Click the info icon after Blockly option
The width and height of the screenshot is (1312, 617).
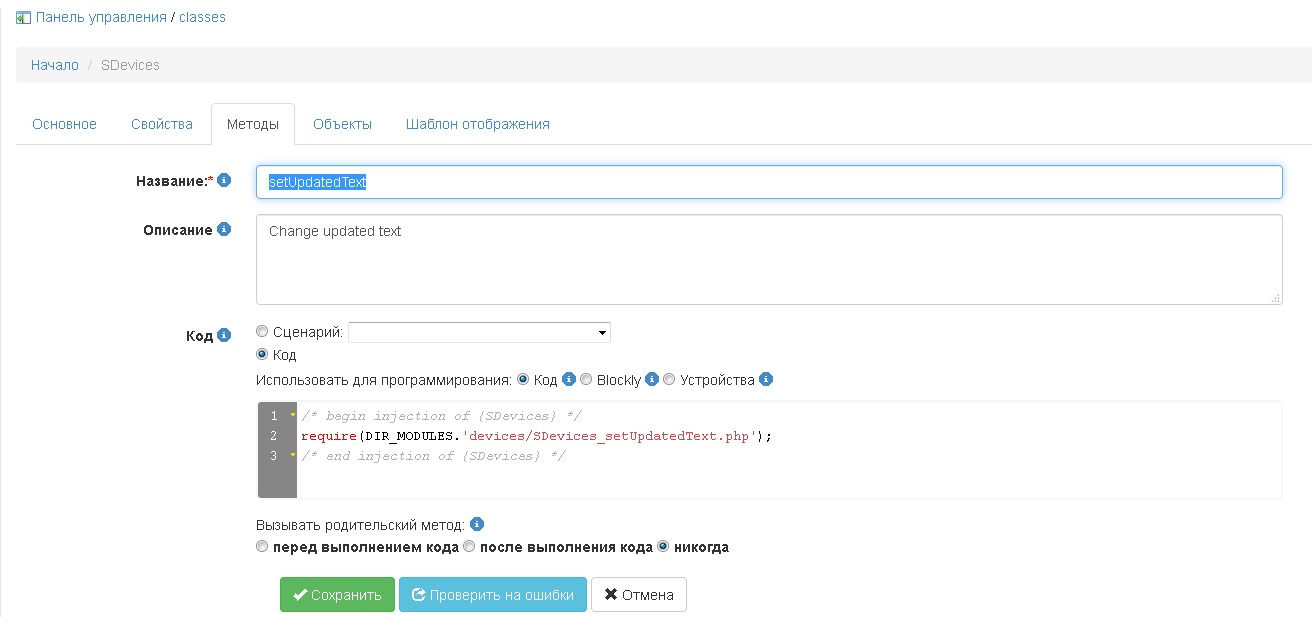pos(652,380)
